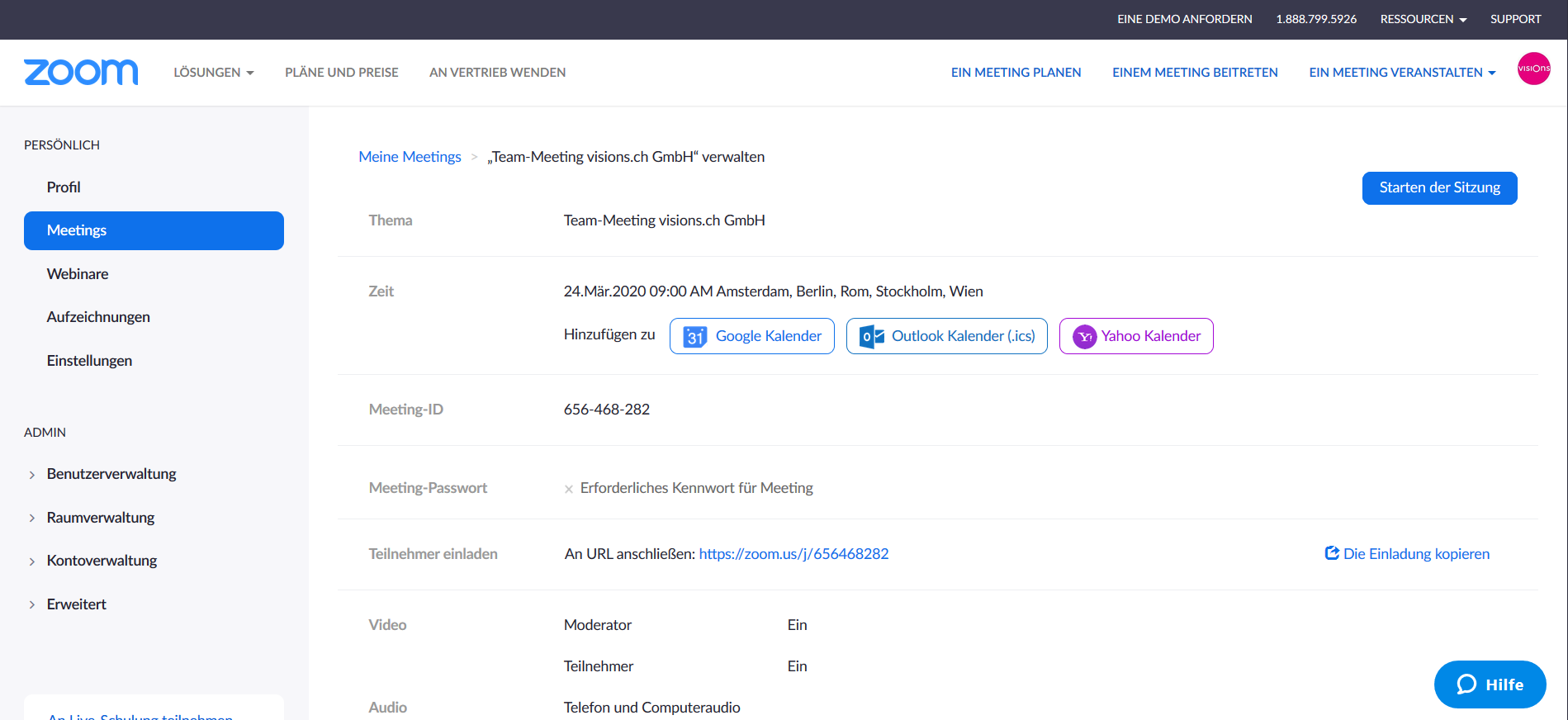
Task: Go to Aufzeichnungen in sidebar
Action: 98,317
